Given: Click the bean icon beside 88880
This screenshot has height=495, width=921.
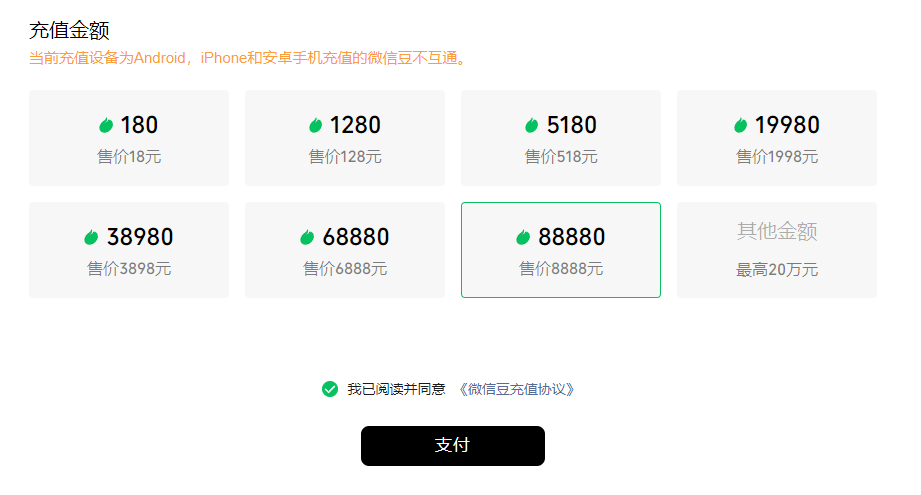Looking at the screenshot, I should [522, 237].
